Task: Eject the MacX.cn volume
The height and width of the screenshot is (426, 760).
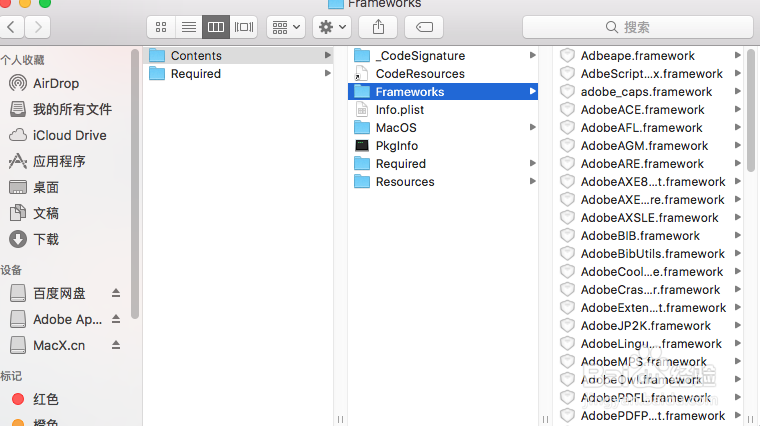Action: [x=116, y=345]
